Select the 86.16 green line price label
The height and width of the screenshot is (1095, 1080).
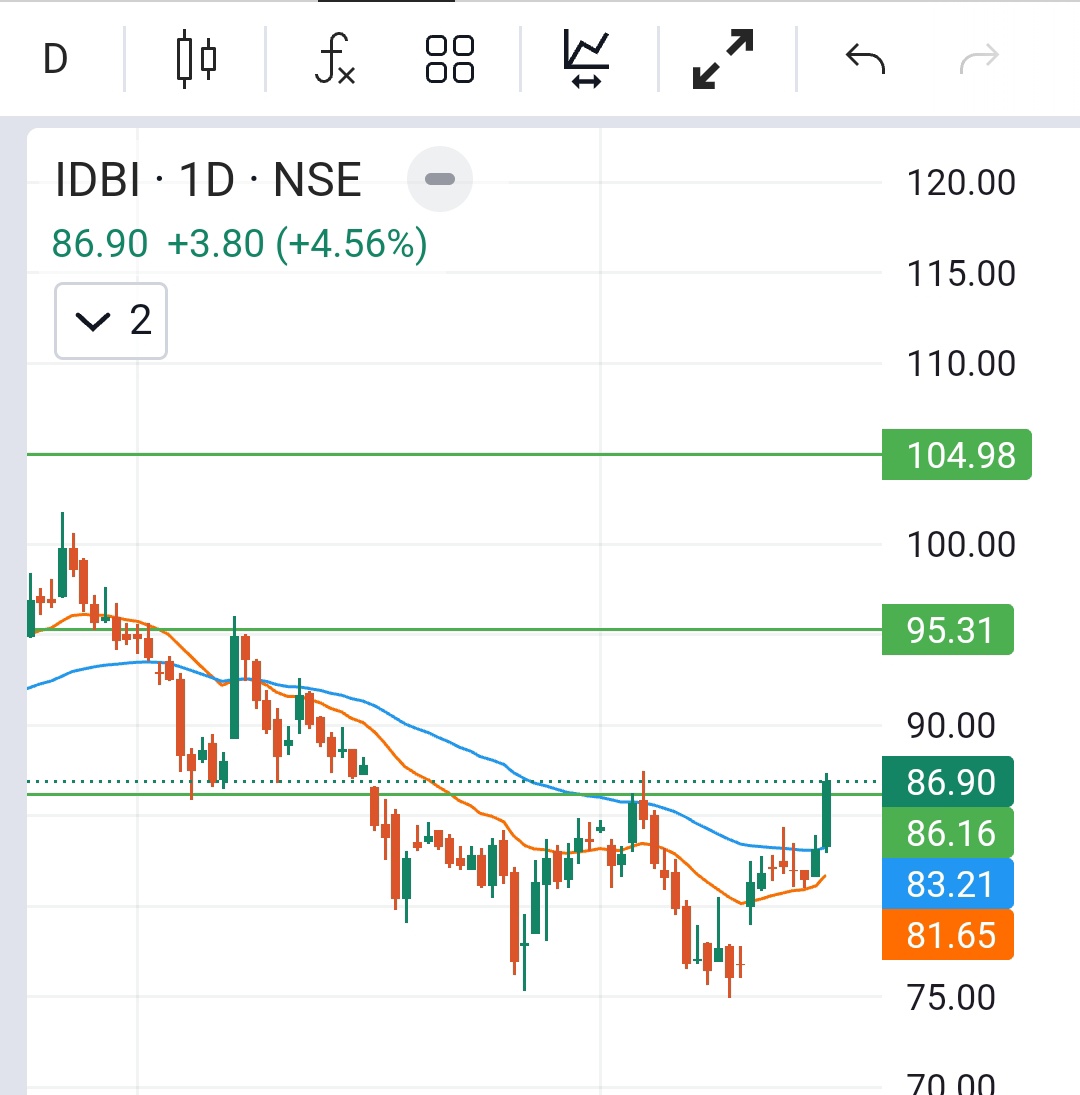coord(947,832)
